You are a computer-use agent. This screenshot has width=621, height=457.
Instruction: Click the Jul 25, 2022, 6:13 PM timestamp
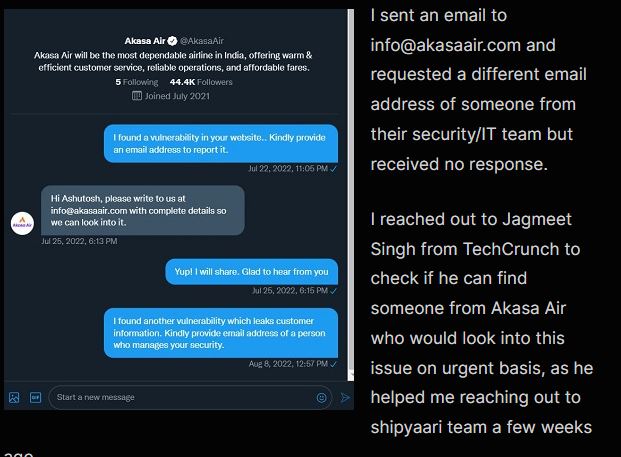(x=79, y=241)
